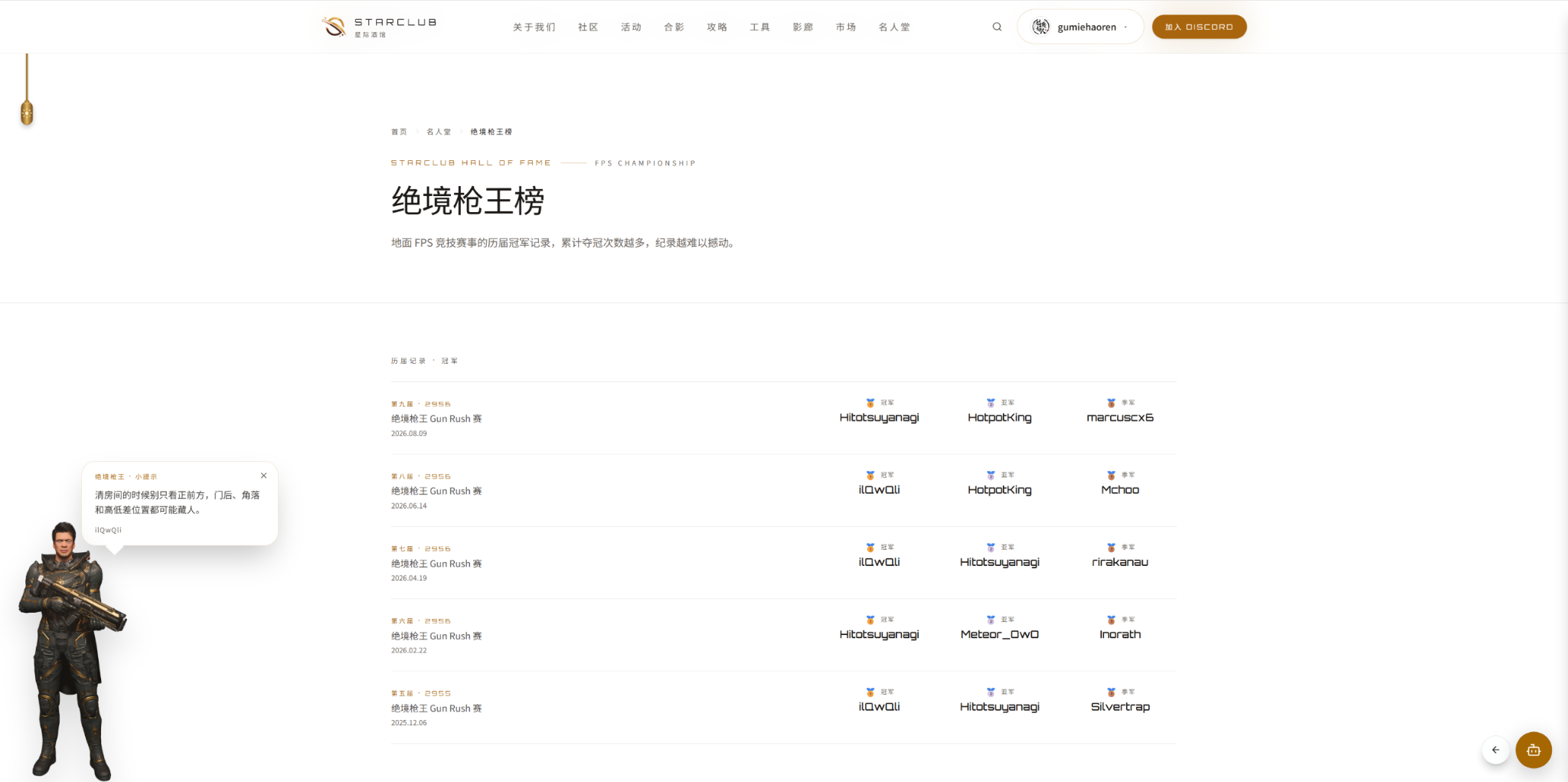Viewport: 1568px width, 782px height.
Task: Click date 2026.08.09 of ninth edition
Action: (409, 434)
